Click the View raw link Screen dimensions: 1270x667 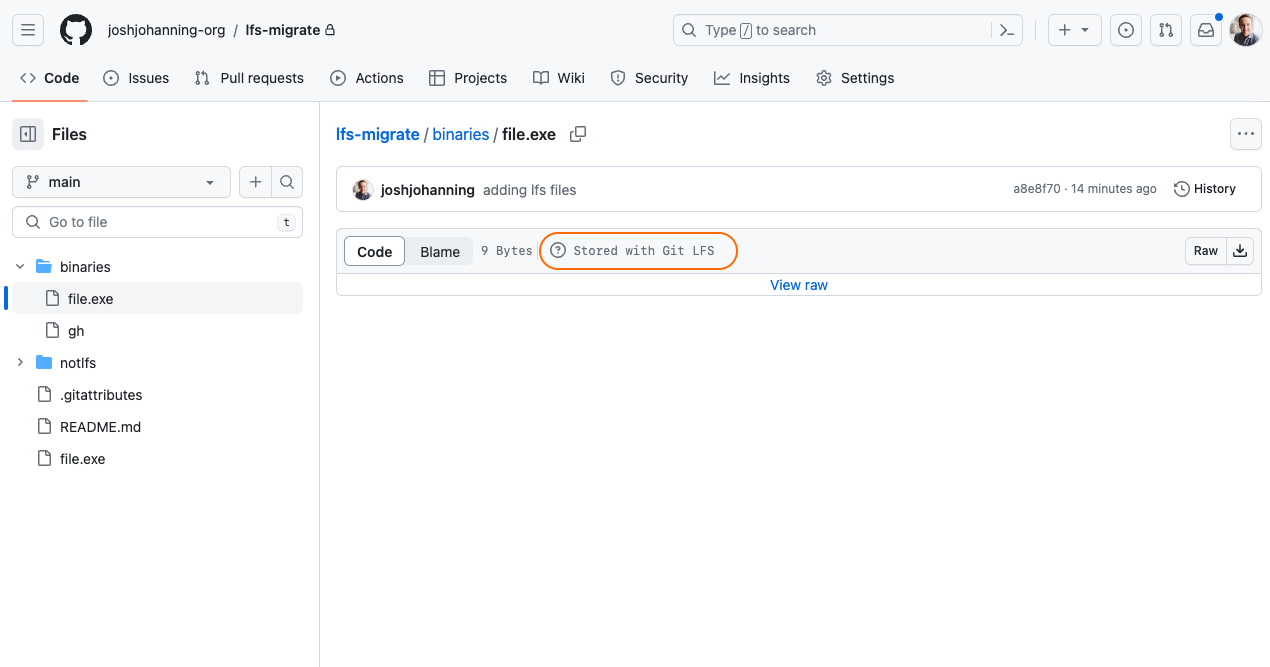(799, 285)
